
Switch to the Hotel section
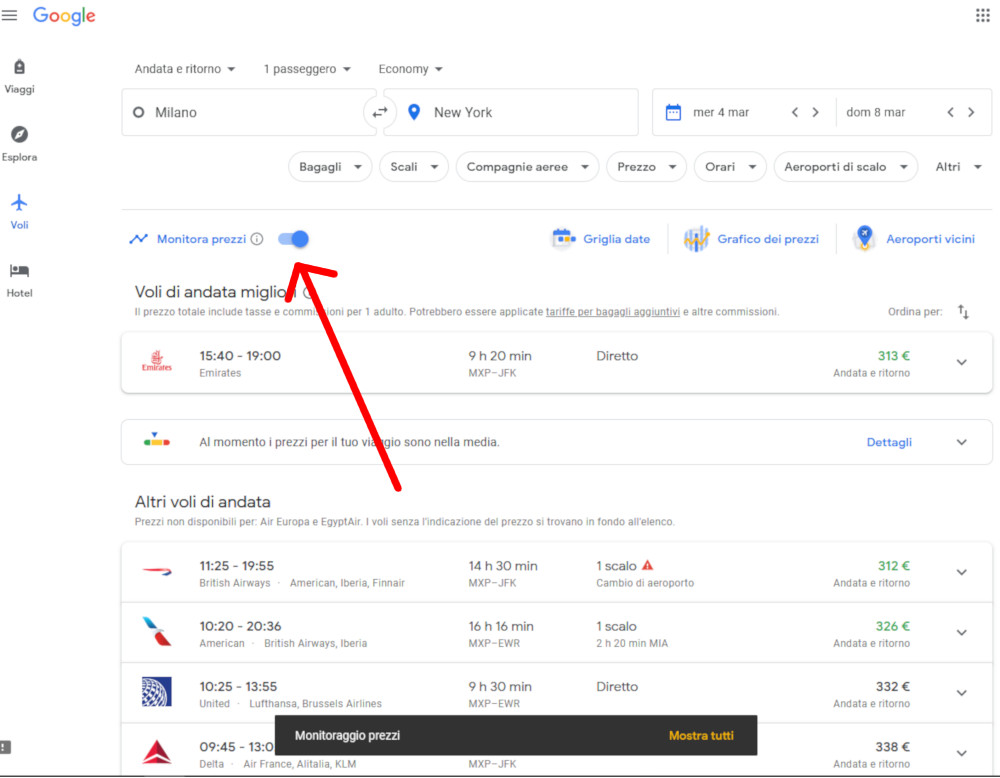pyautogui.click(x=19, y=279)
